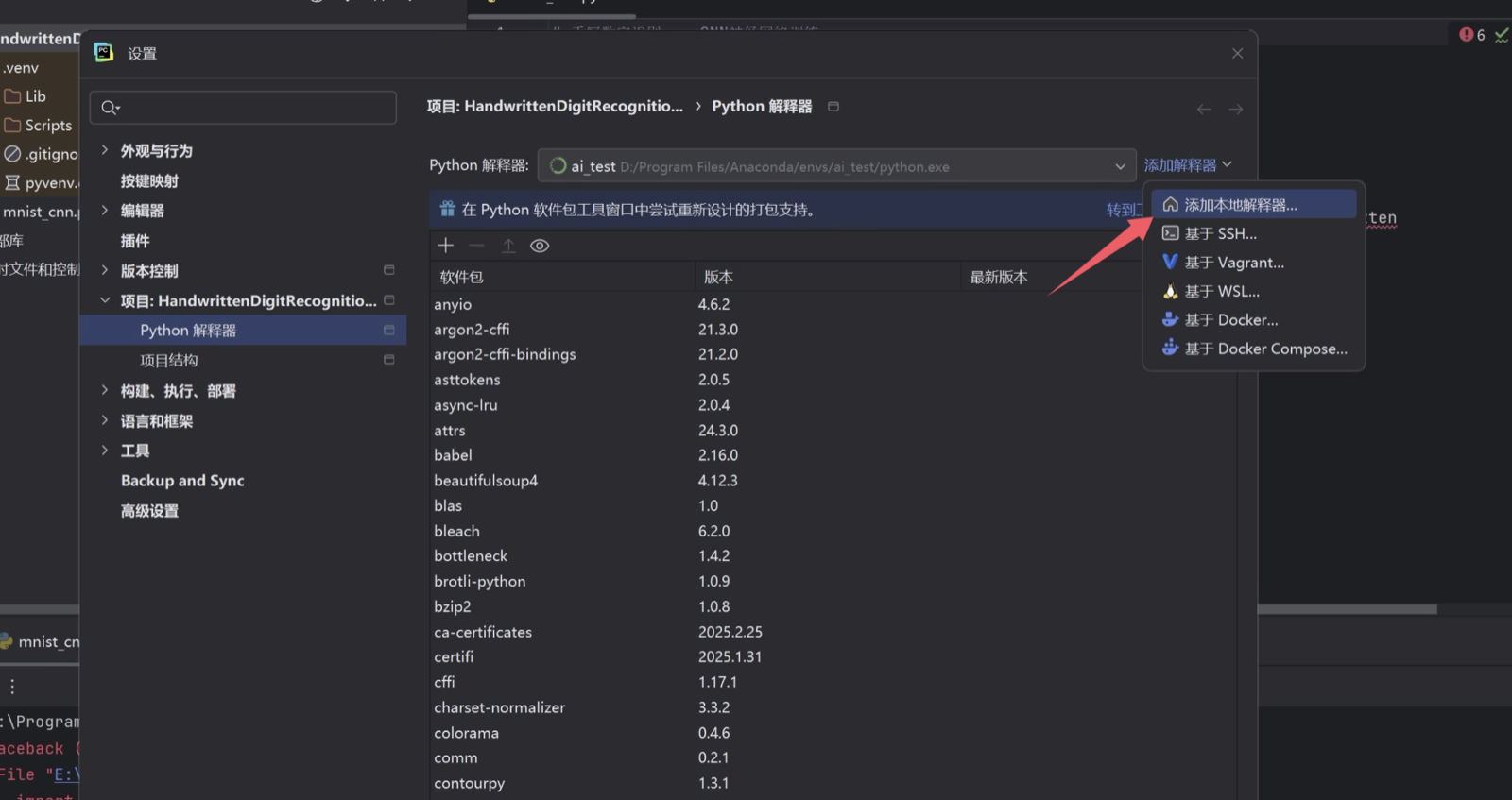Open the Scripts folder in the project tree
The height and width of the screenshot is (800, 1512).
39,126
